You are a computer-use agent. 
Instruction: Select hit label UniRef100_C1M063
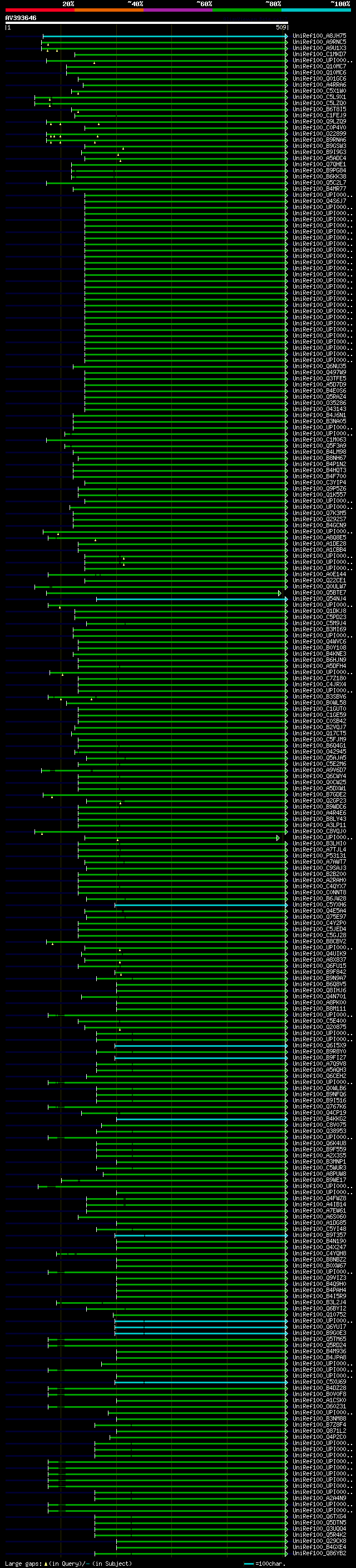click(x=319, y=439)
